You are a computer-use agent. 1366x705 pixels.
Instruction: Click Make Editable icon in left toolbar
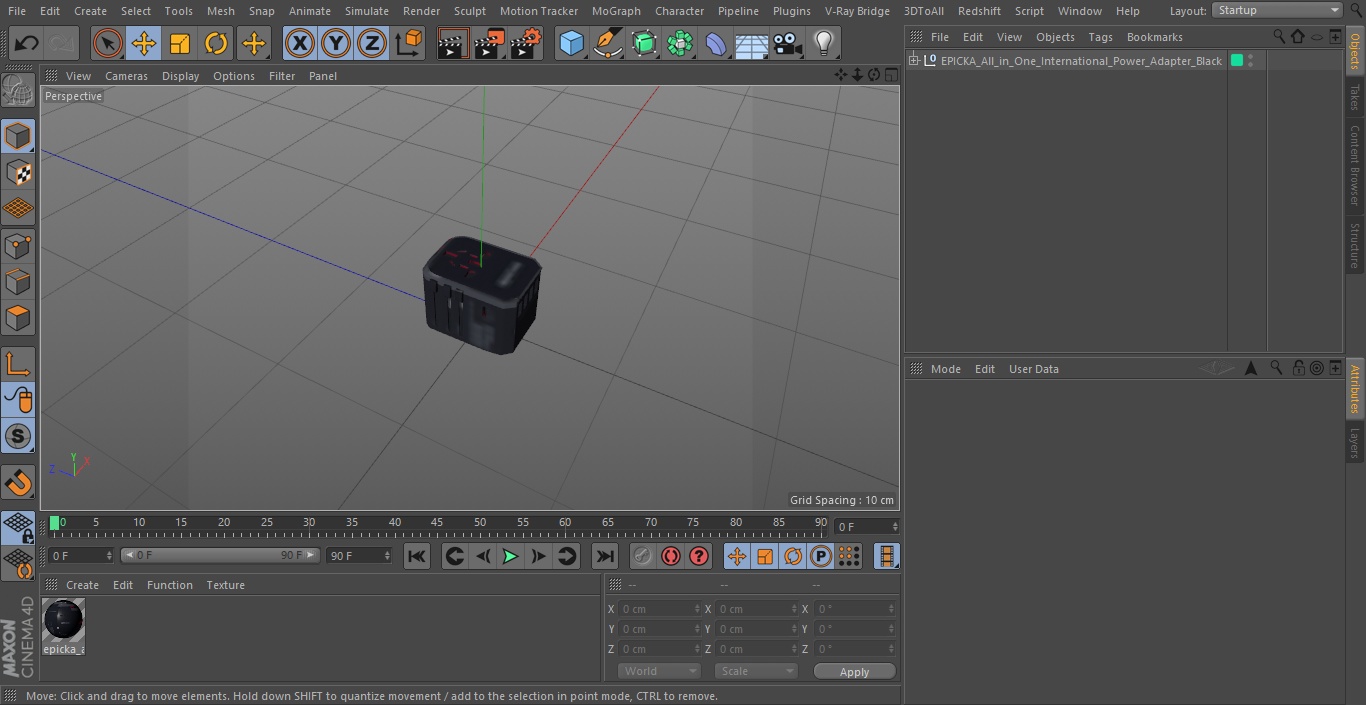(18, 91)
